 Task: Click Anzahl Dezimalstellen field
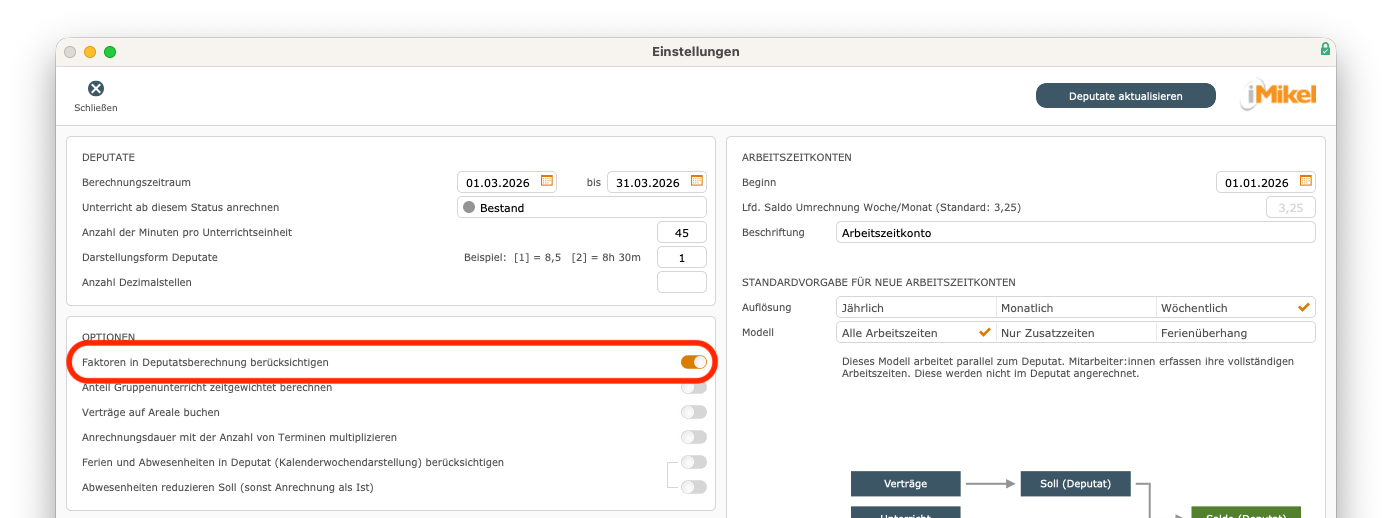pos(682,282)
